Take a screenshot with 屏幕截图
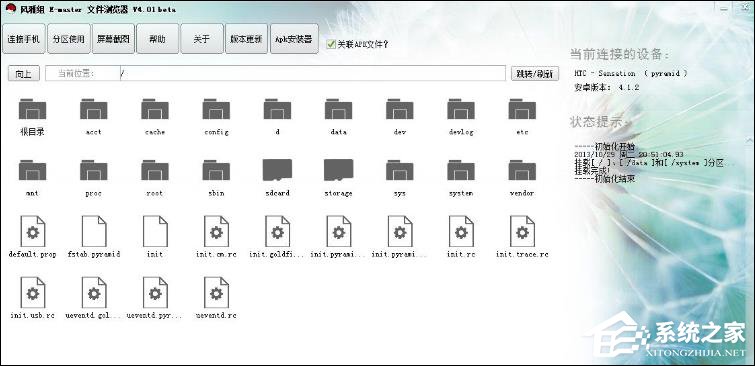This screenshot has width=755, height=366. 113,39
